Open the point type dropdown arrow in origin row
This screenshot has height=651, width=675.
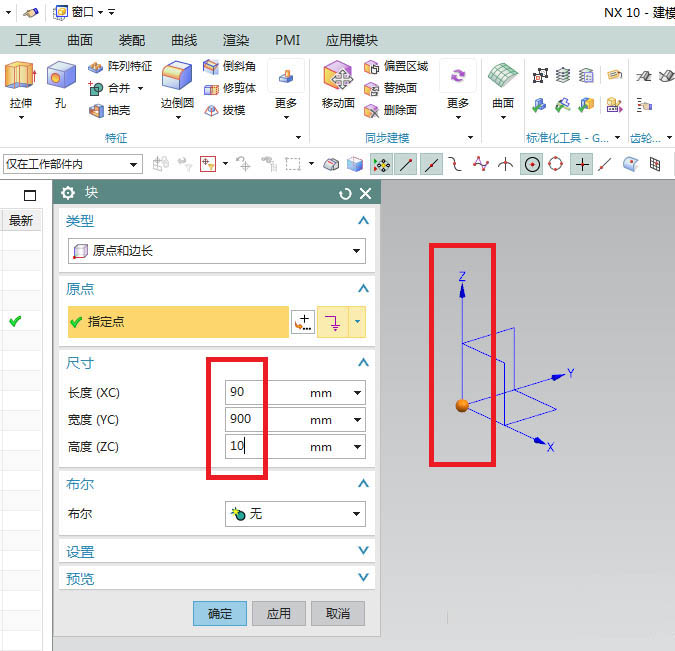(x=357, y=322)
